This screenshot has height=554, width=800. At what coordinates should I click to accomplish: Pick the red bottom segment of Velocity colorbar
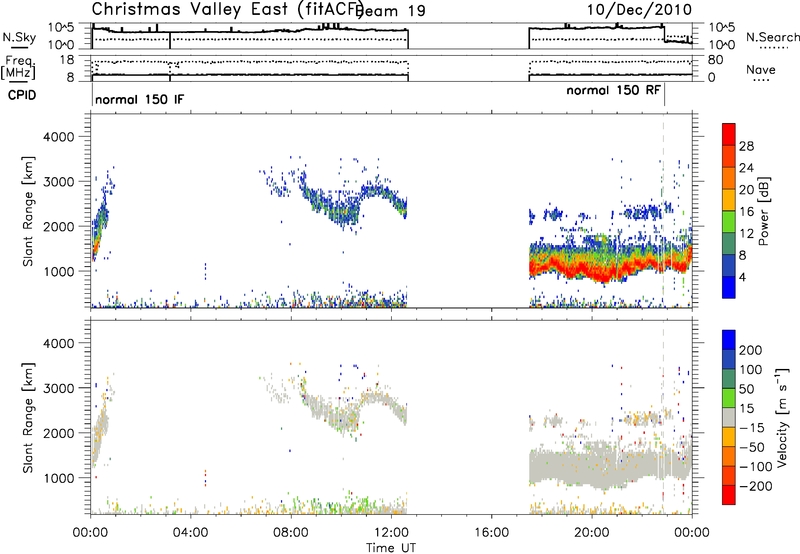click(x=729, y=495)
